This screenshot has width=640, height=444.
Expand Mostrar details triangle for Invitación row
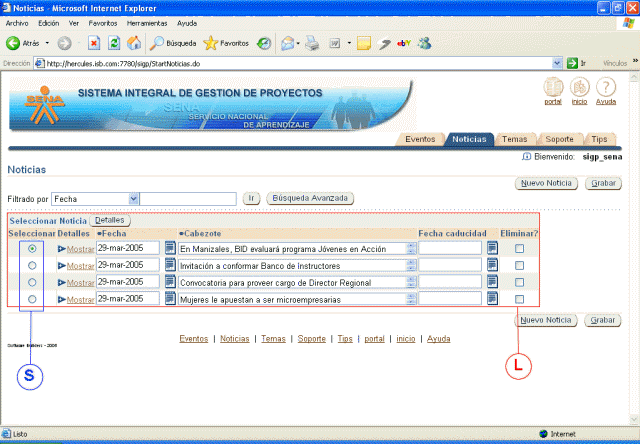62,265
